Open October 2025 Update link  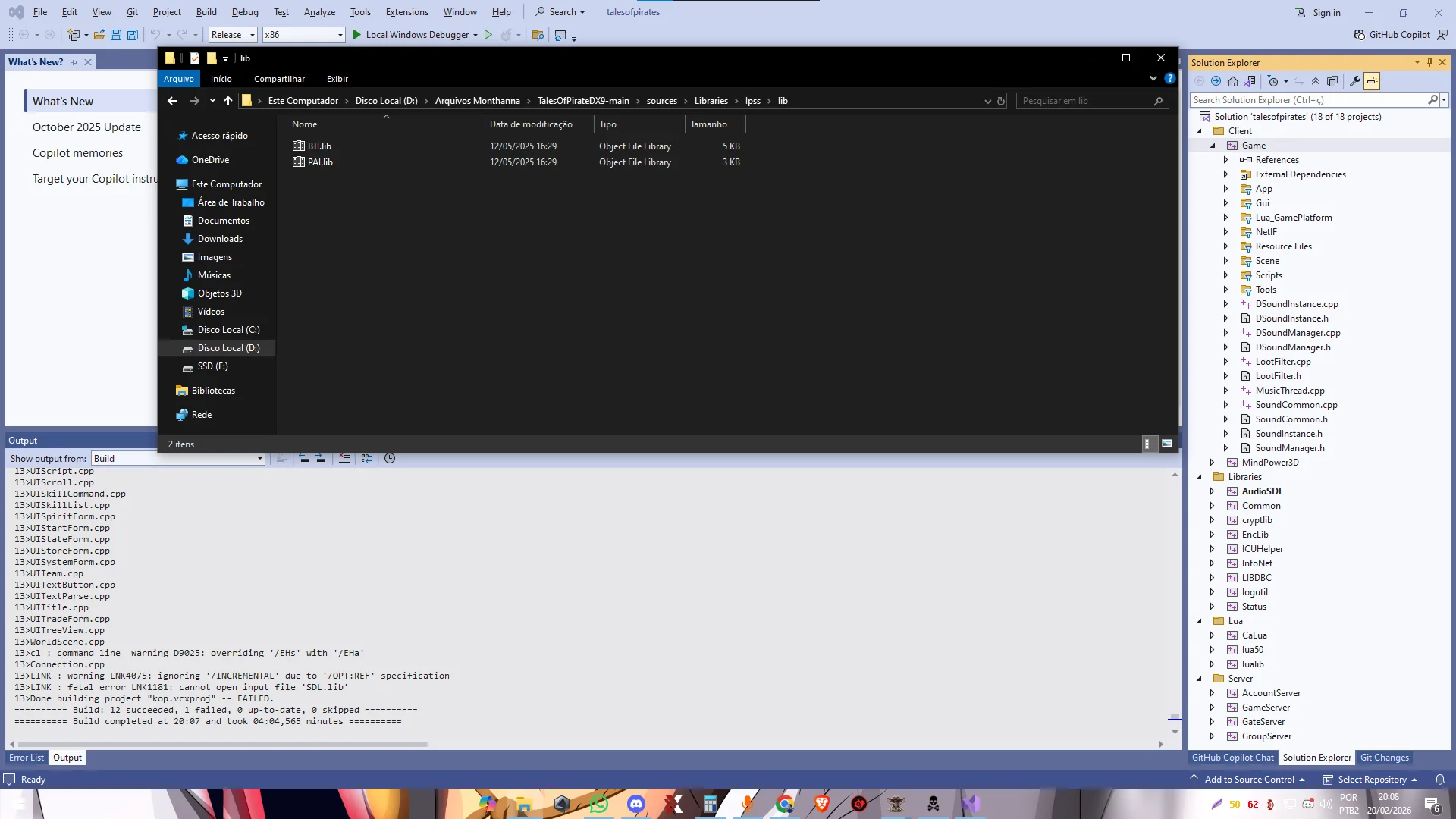click(x=86, y=127)
